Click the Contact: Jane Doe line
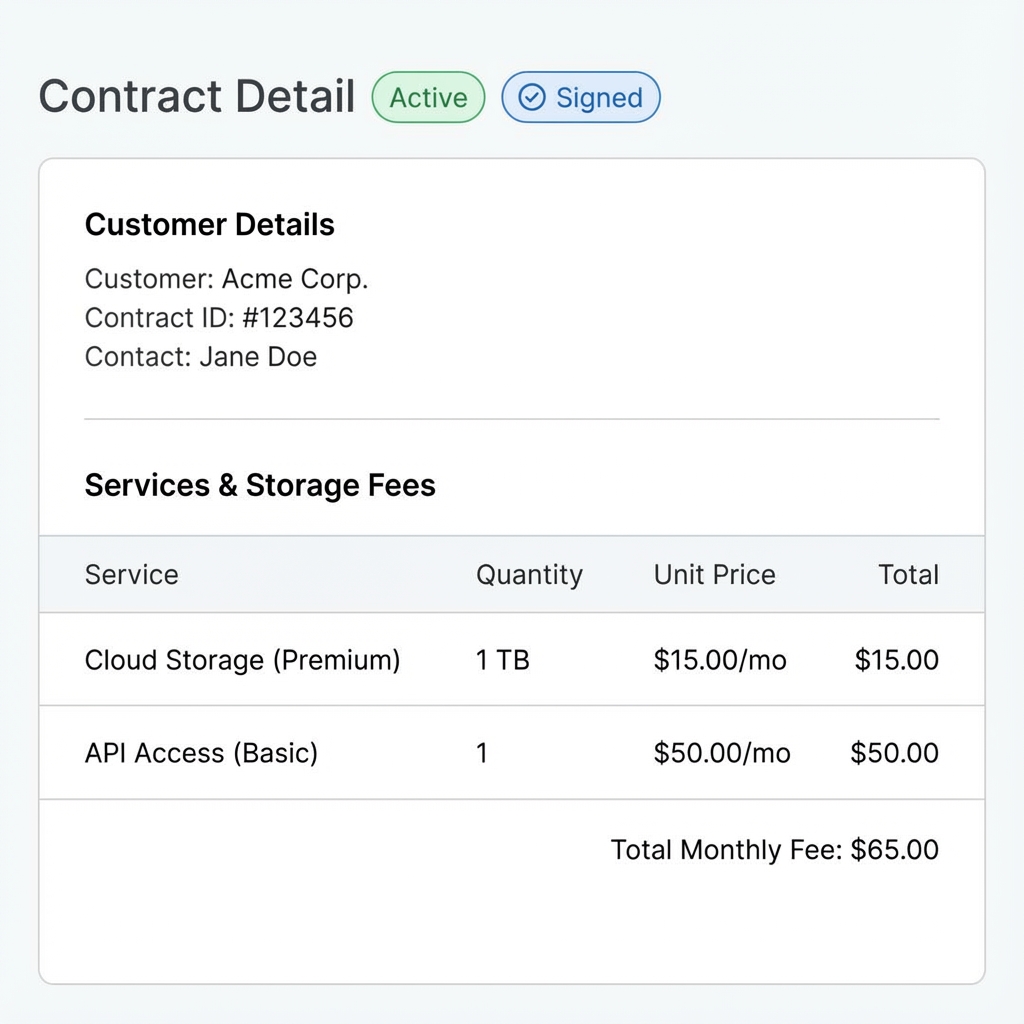This screenshot has width=1024, height=1024. click(200, 357)
